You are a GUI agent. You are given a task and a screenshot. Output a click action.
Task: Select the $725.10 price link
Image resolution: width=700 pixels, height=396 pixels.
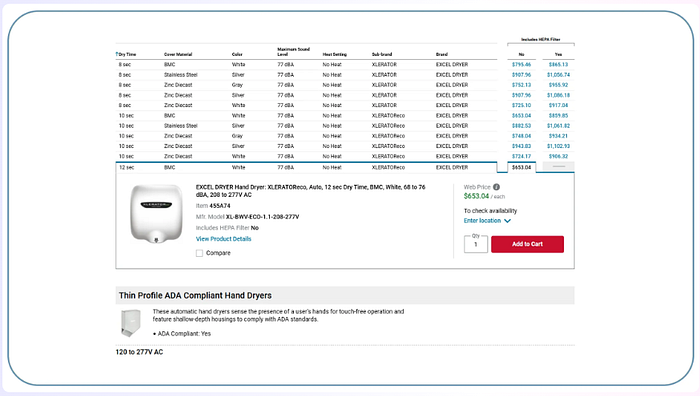pyautogui.click(x=521, y=105)
